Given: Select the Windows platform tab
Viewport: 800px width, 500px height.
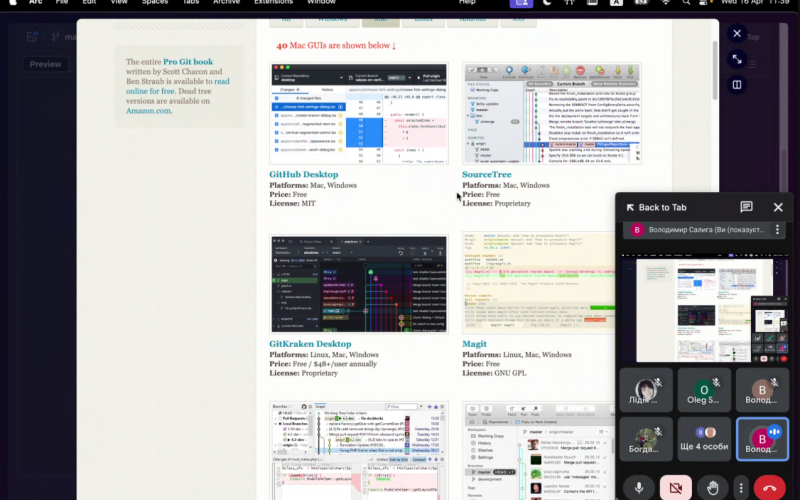Looking at the screenshot, I should click(332, 21).
